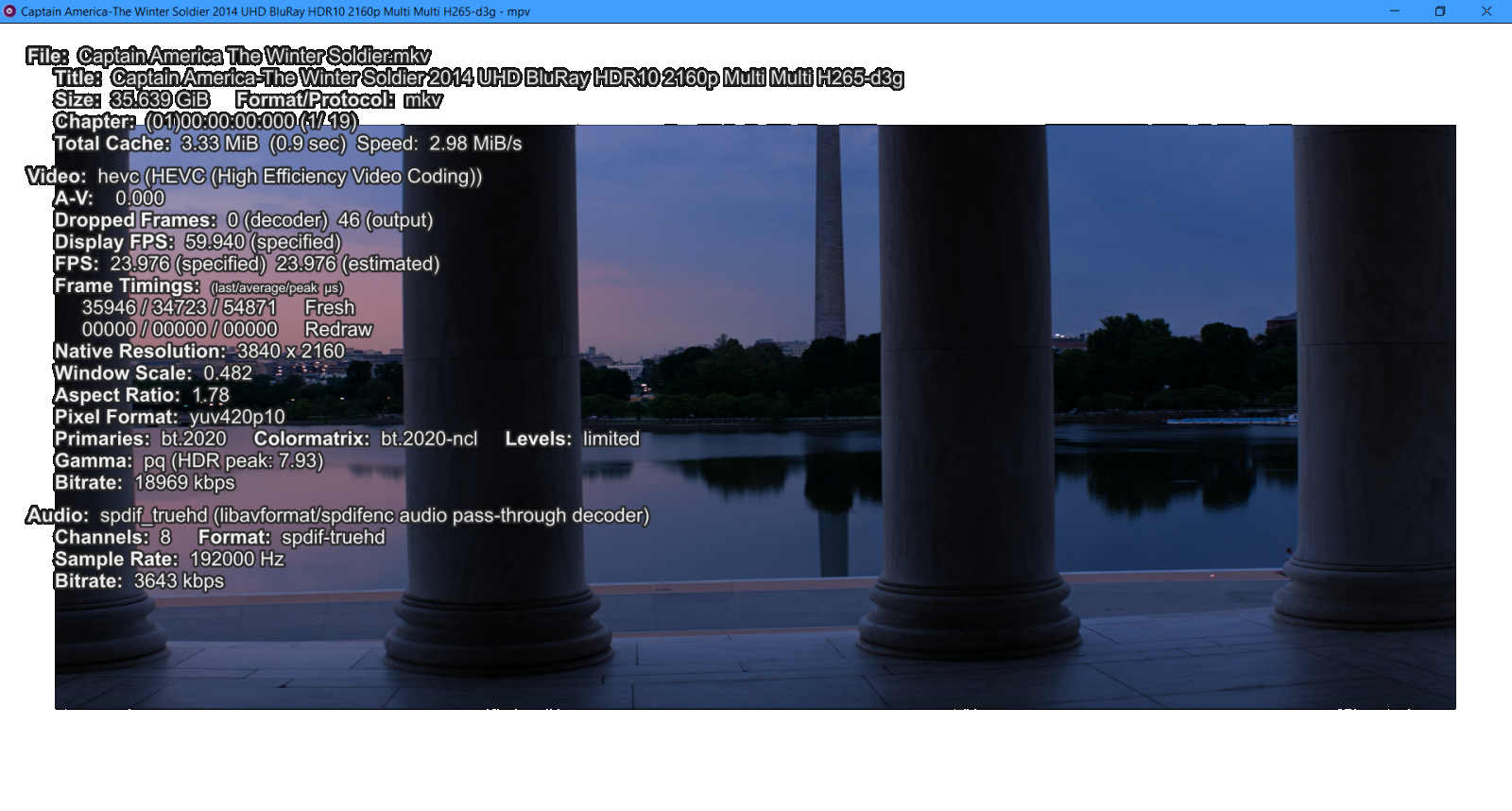The width and height of the screenshot is (1512, 811).
Task: Click the Gamma value 'pq (HDR peak: 7.93)'
Action: (x=233, y=460)
